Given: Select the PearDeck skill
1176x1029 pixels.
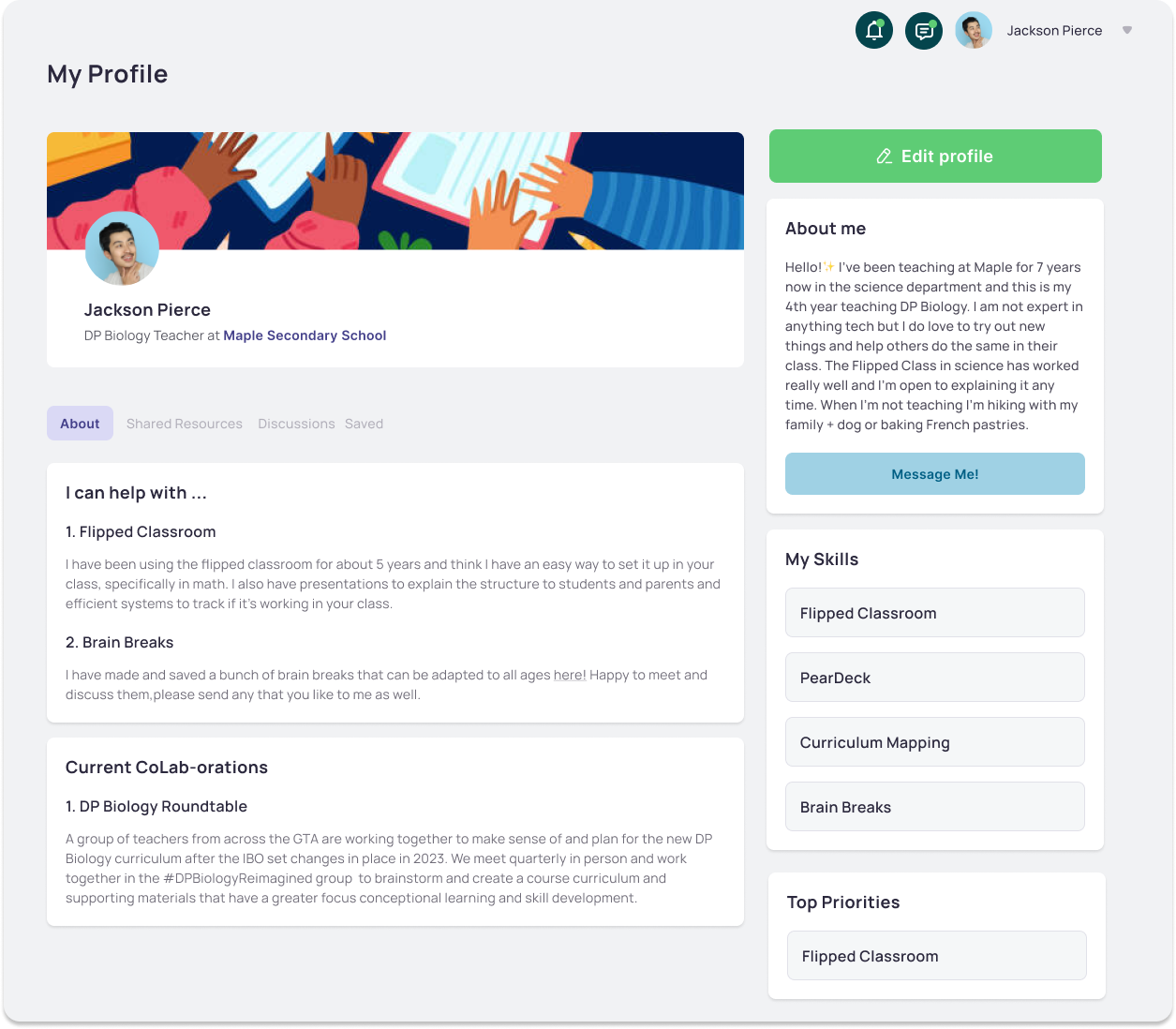Looking at the screenshot, I should click(x=935, y=678).
